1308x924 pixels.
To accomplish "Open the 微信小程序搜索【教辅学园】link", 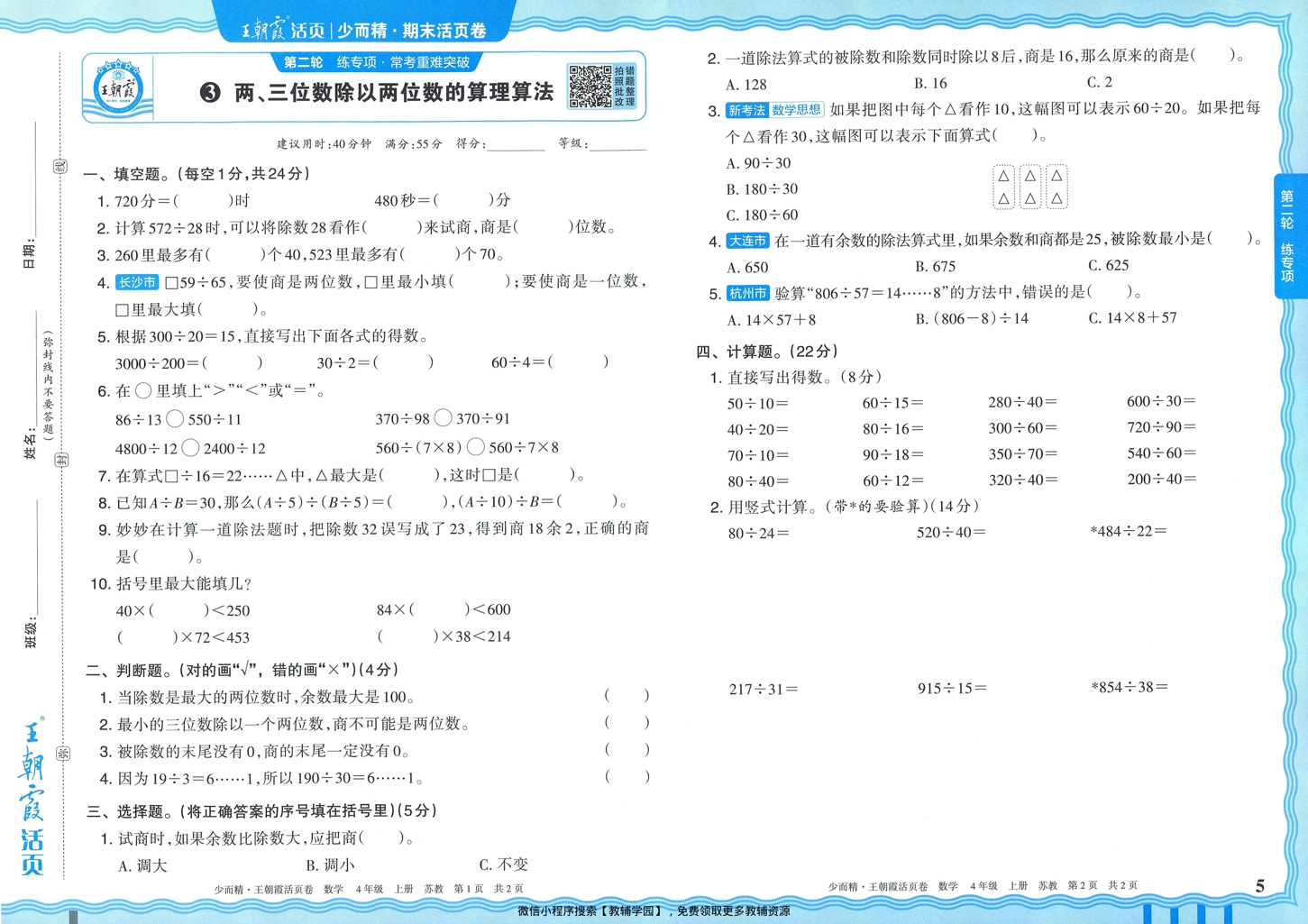I will point(654,912).
